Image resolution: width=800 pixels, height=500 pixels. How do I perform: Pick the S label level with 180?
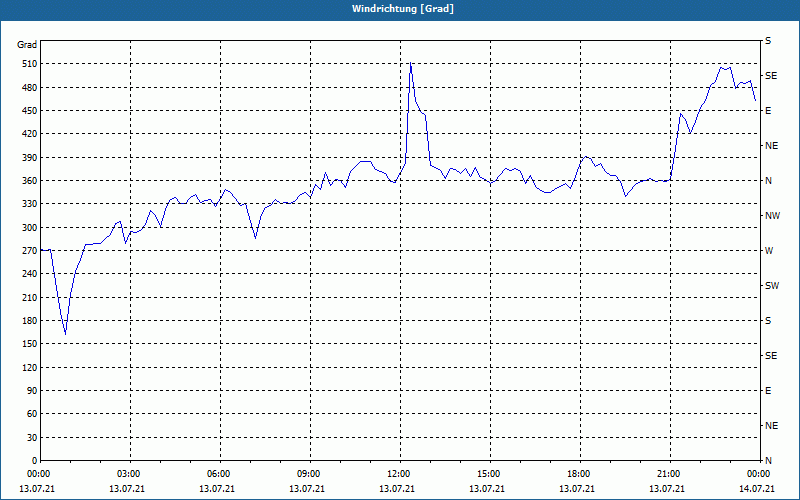[x=768, y=320]
